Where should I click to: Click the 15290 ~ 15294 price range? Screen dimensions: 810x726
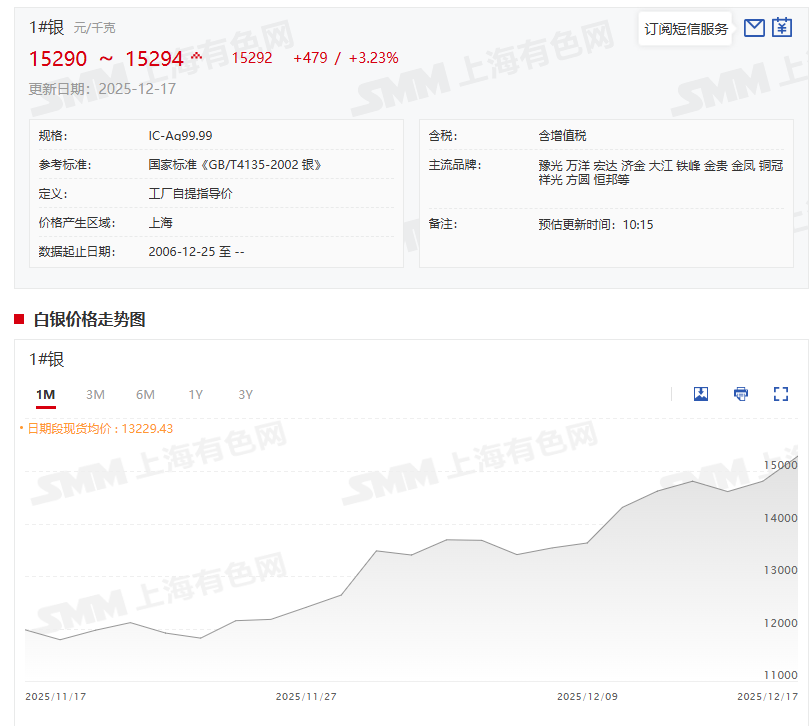pos(106,59)
